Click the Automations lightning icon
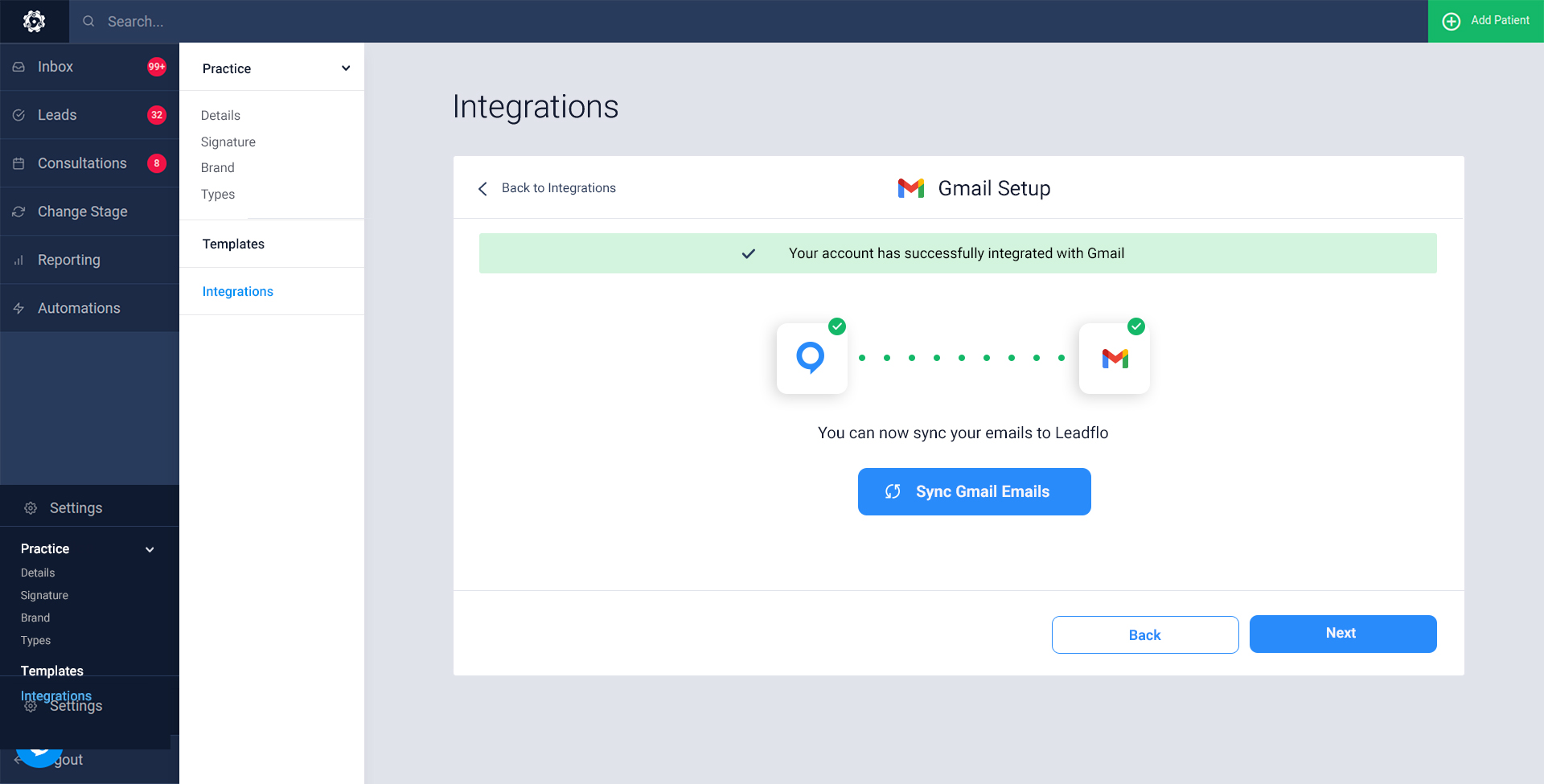This screenshot has width=1544, height=784. click(18, 308)
